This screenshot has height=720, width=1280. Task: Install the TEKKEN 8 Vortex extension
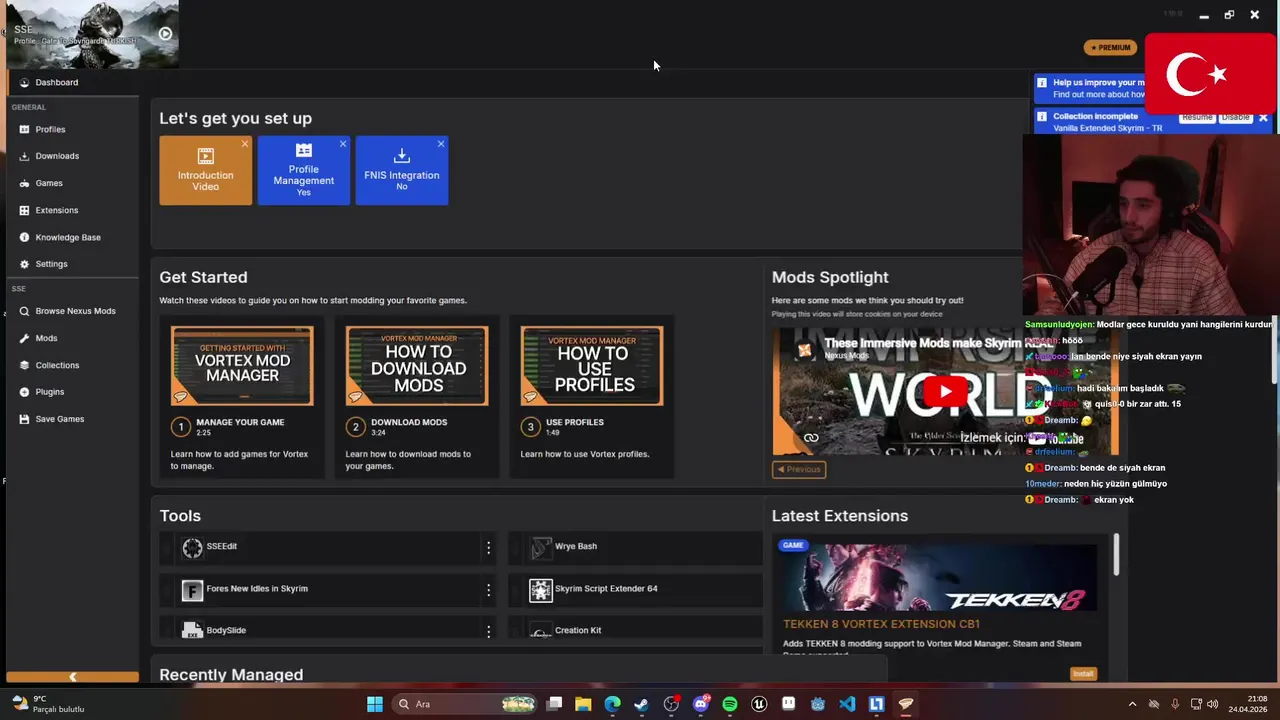tap(1083, 674)
